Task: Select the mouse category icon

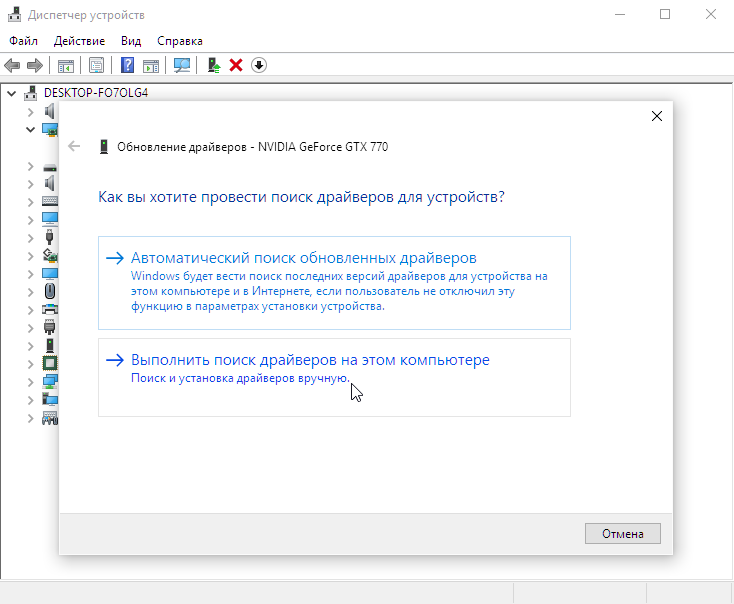Action: tap(50, 291)
